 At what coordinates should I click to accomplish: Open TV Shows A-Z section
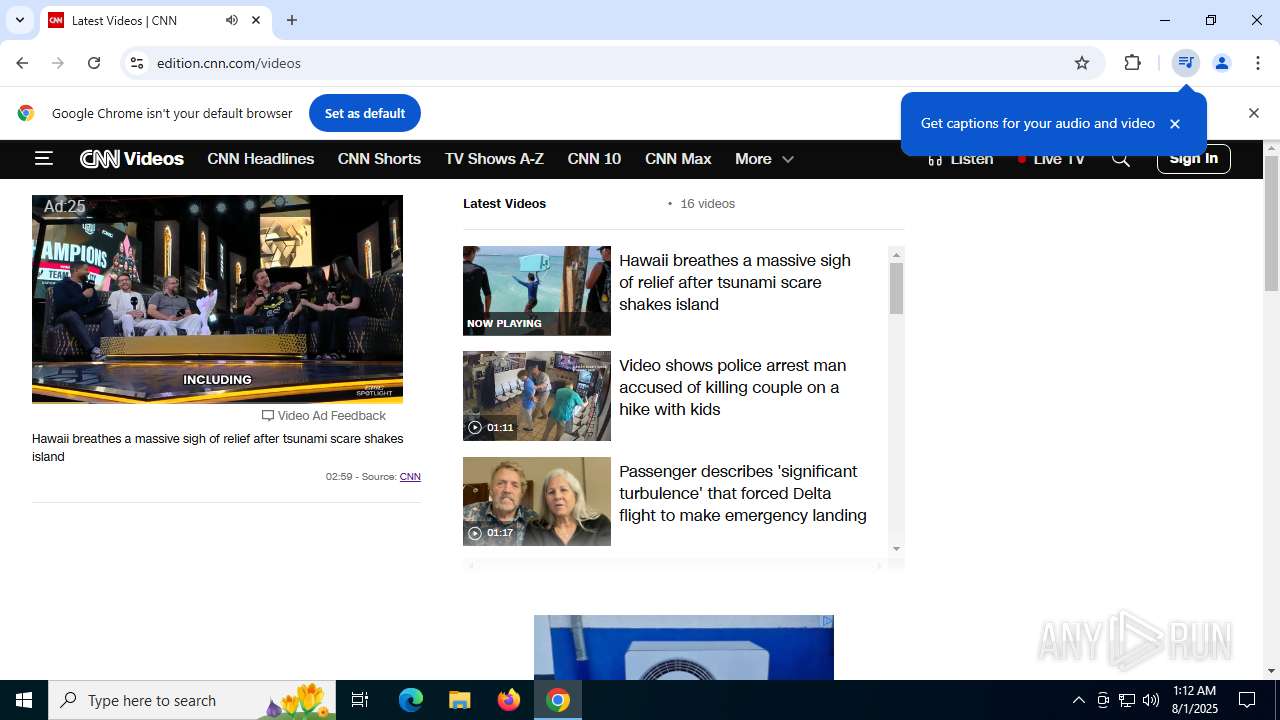click(x=494, y=159)
